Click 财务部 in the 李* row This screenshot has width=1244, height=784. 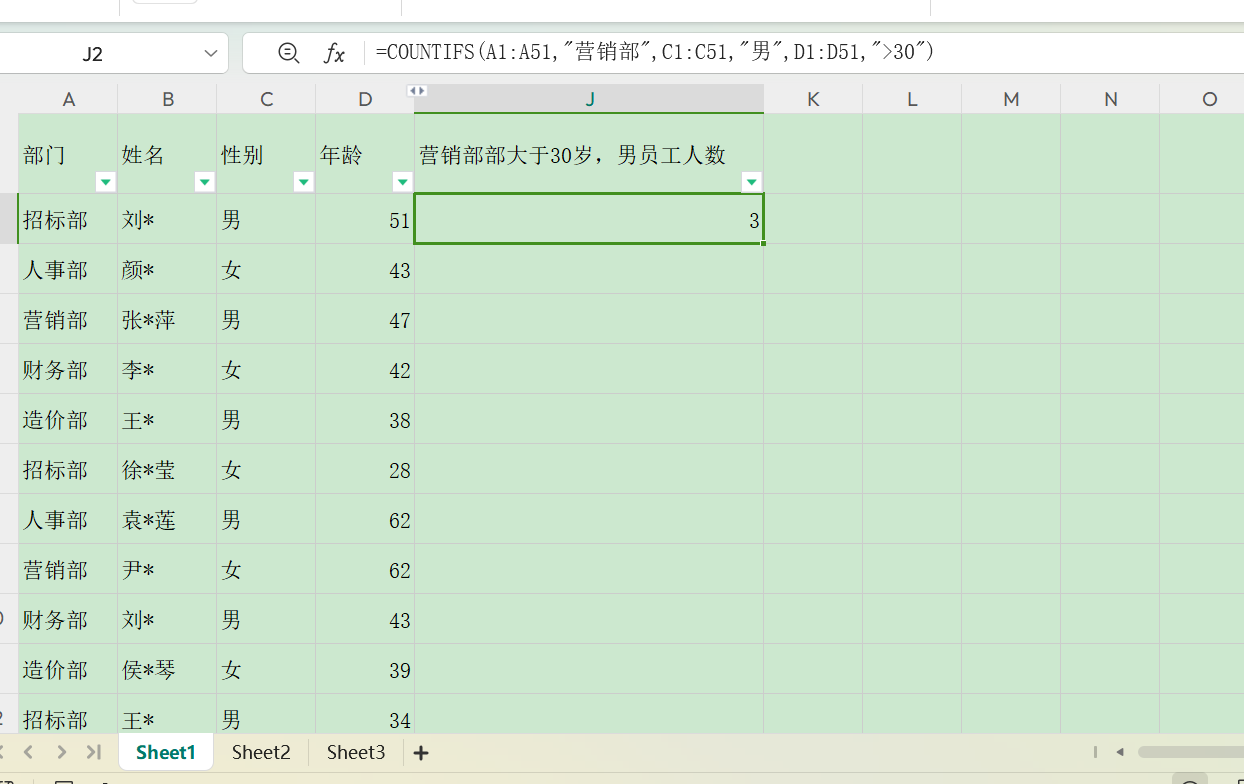point(68,370)
